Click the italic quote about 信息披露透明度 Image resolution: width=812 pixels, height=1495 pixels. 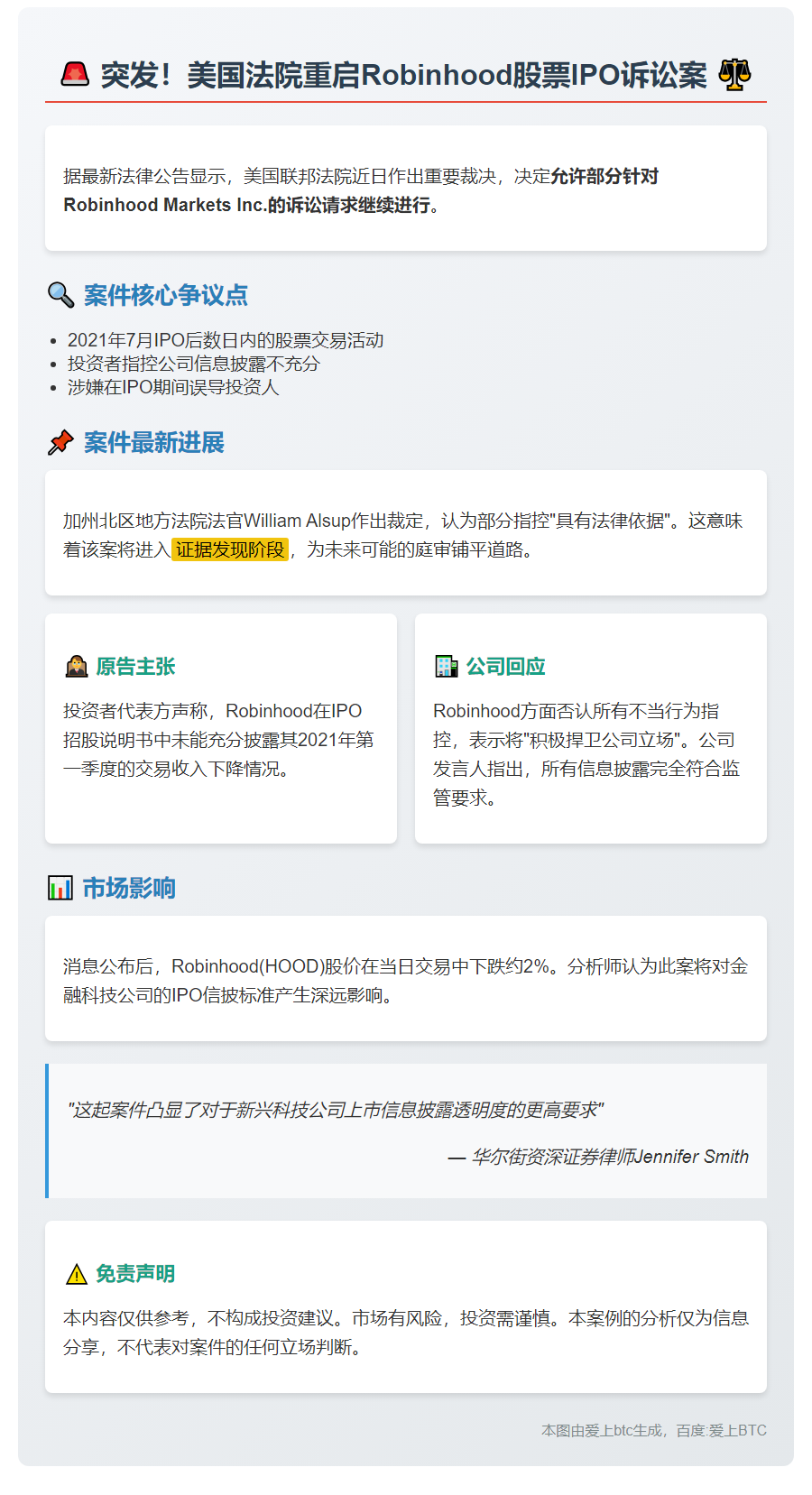pos(336,1110)
